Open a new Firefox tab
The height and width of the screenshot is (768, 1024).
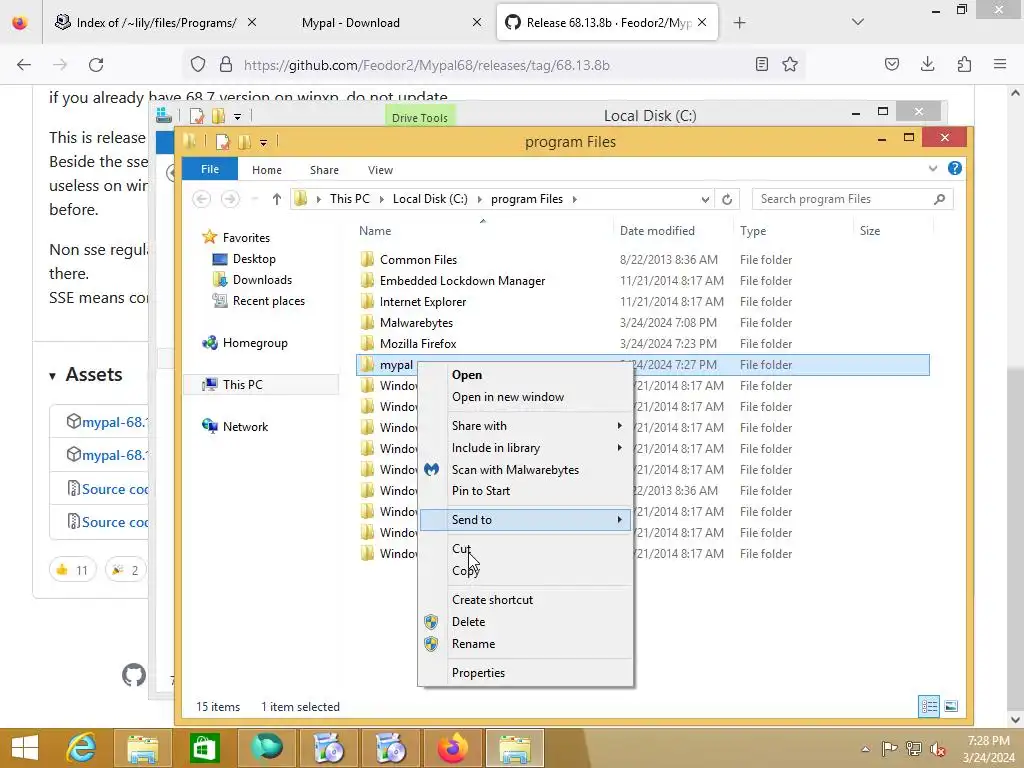[739, 23]
